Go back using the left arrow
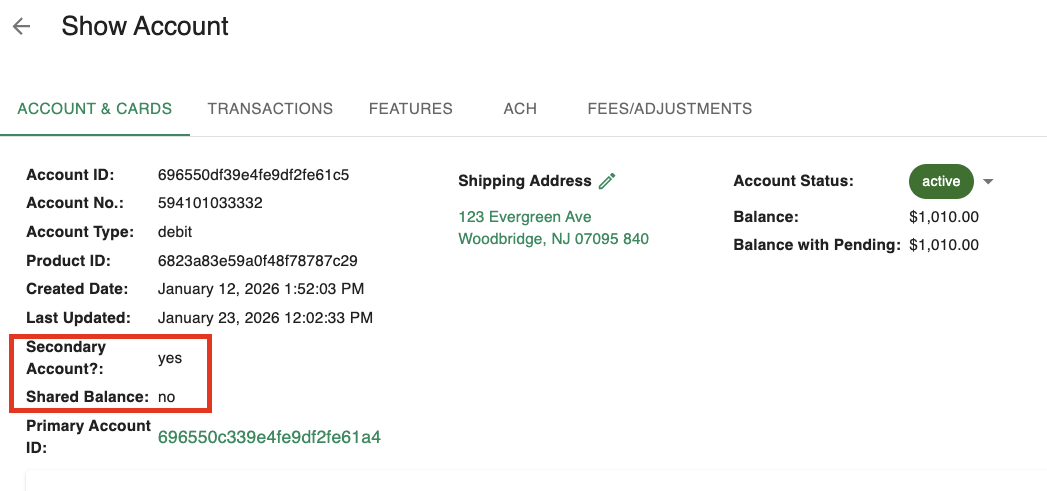 [22, 27]
